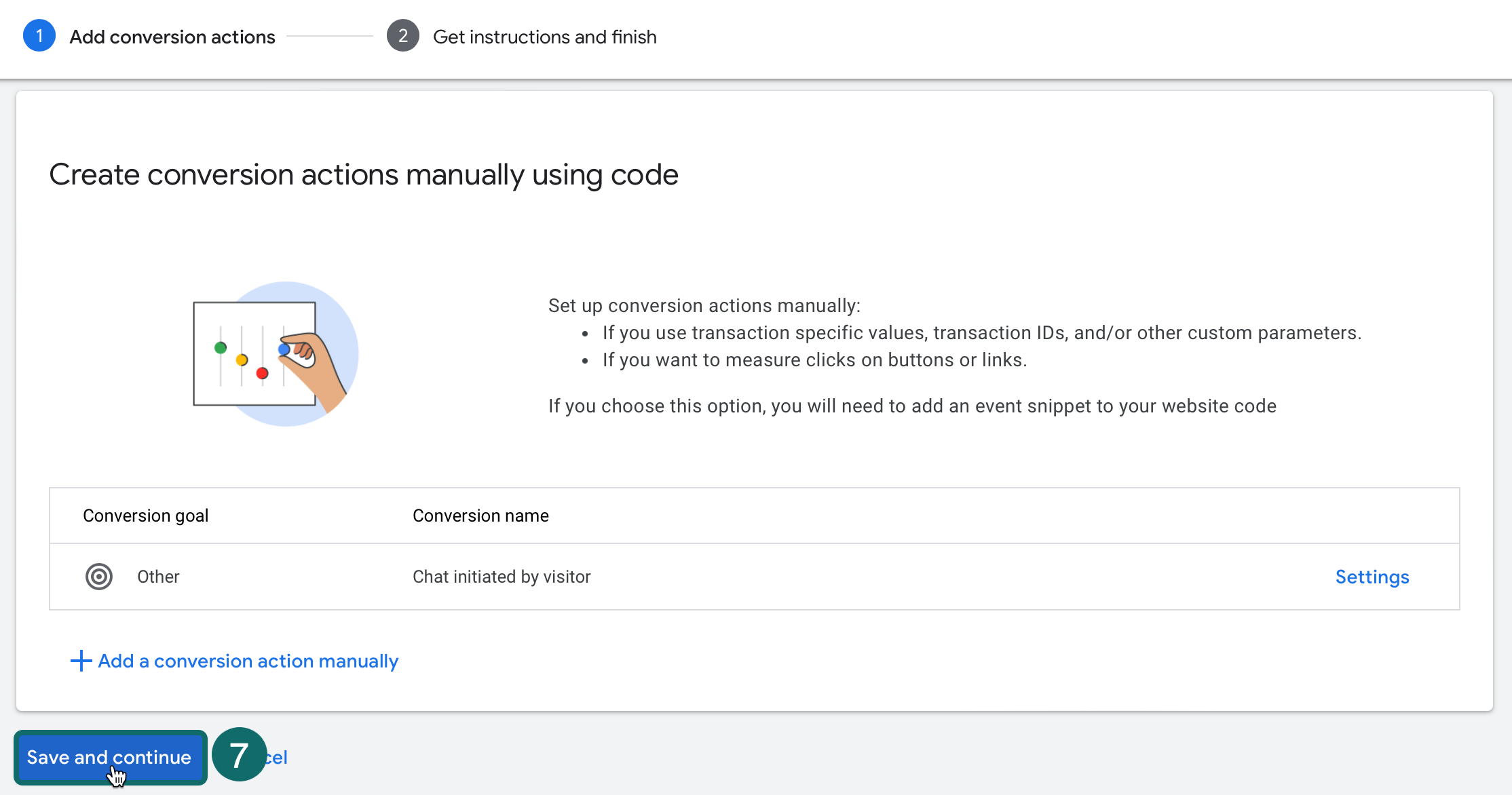Click the target goal icon next to Other

click(99, 577)
